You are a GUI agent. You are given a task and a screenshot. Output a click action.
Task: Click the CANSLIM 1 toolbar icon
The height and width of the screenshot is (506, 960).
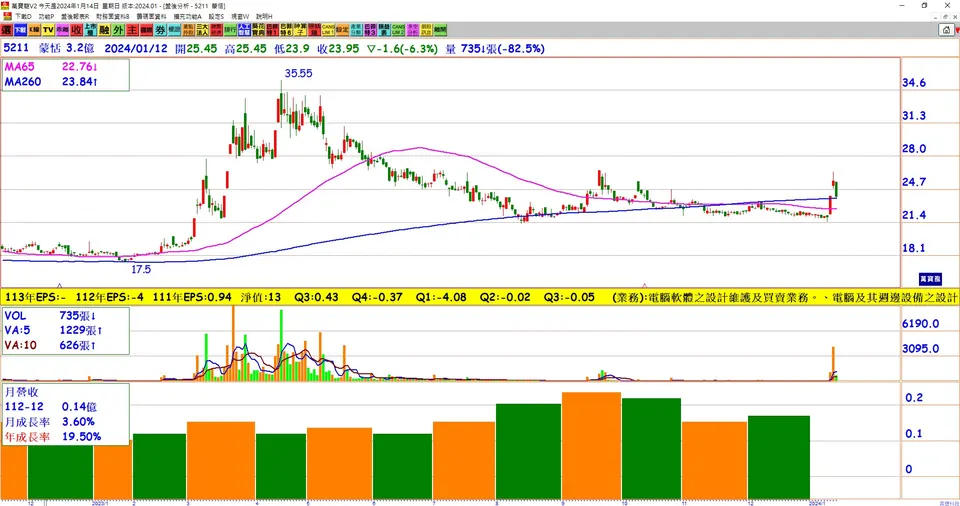[x=328, y=29]
